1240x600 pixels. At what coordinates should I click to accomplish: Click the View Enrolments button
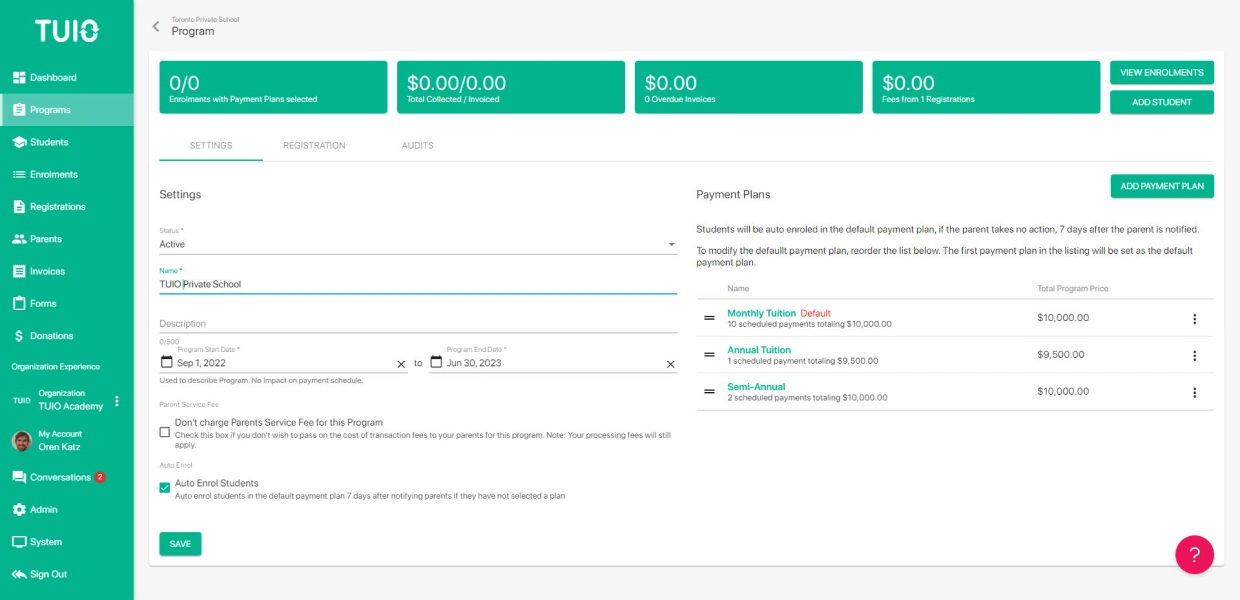[x=1162, y=73]
